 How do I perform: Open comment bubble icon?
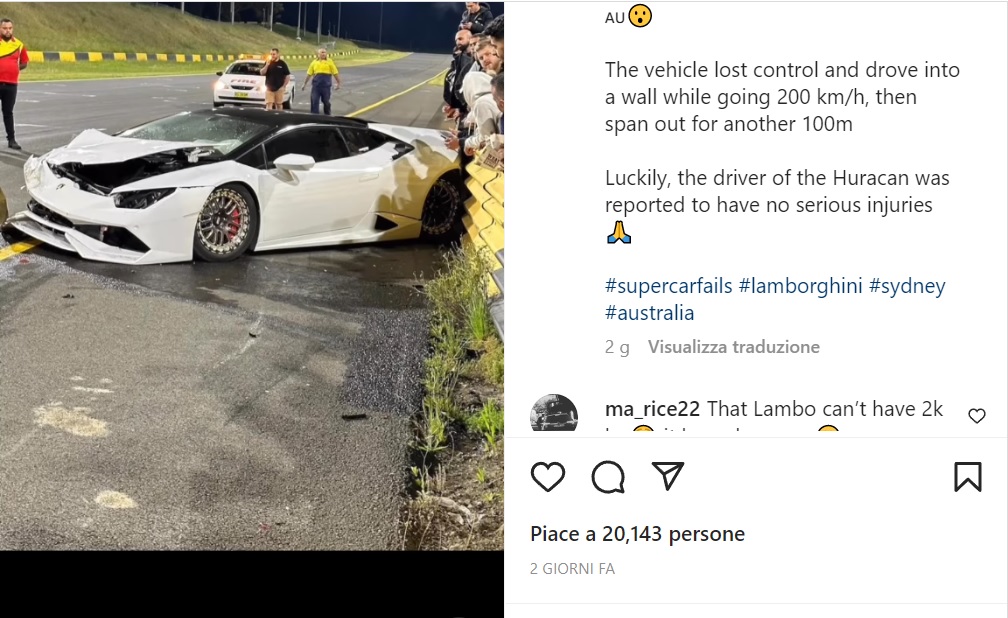[x=608, y=477]
